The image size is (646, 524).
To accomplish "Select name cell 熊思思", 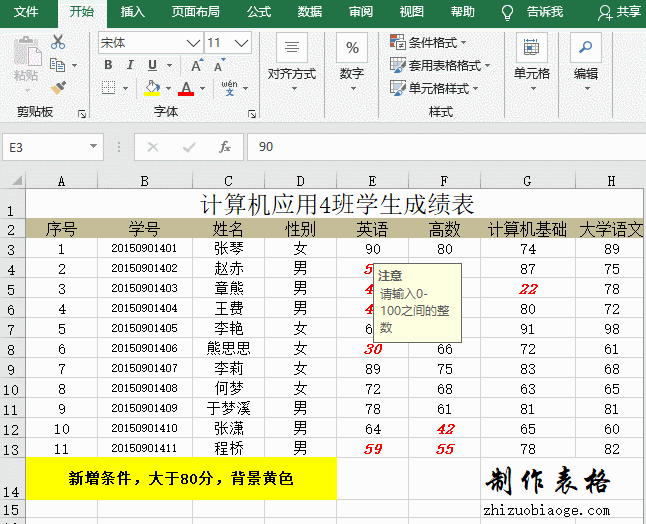I will tap(228, 349).
